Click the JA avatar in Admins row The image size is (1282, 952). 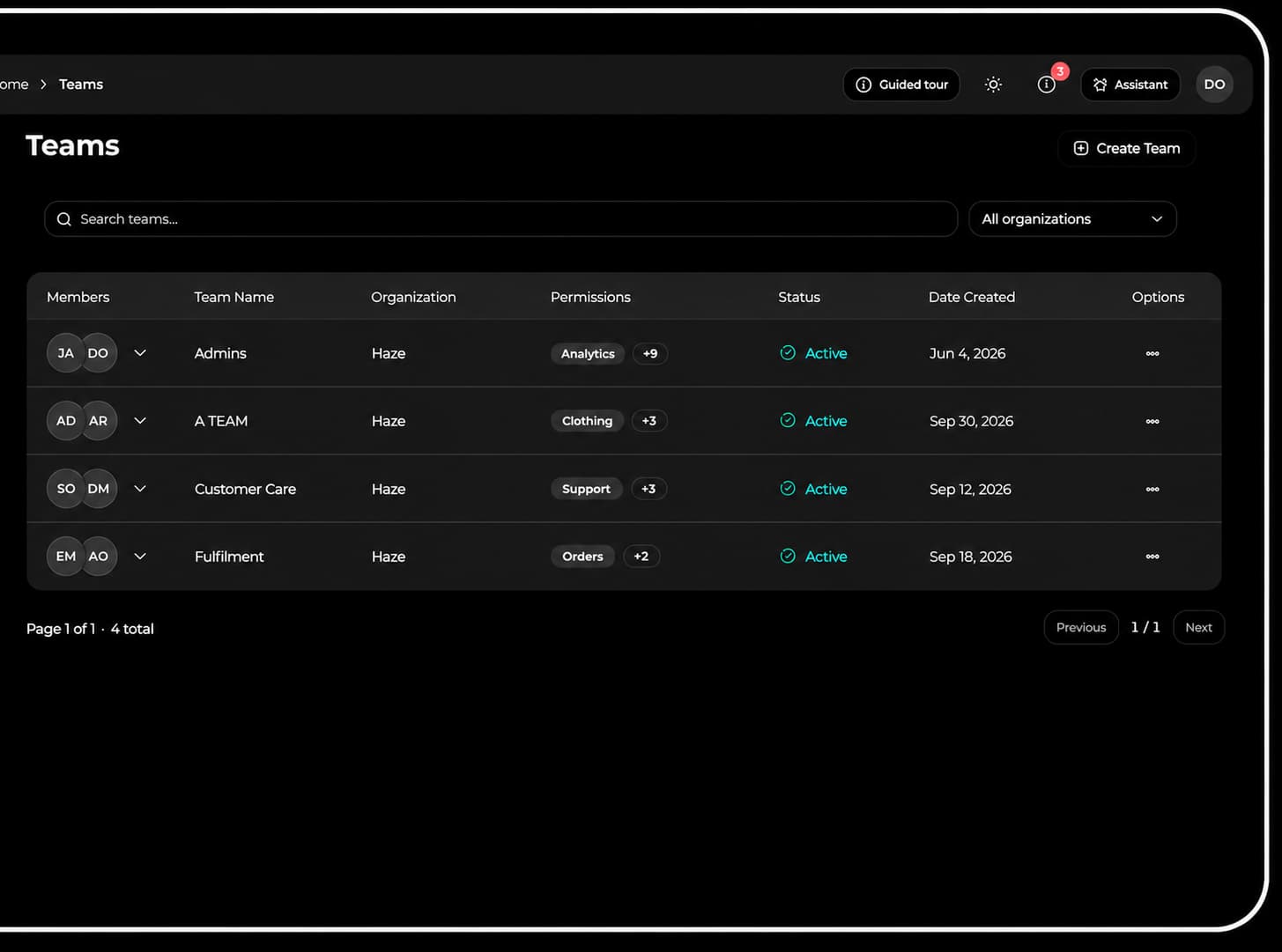[65, 353]
